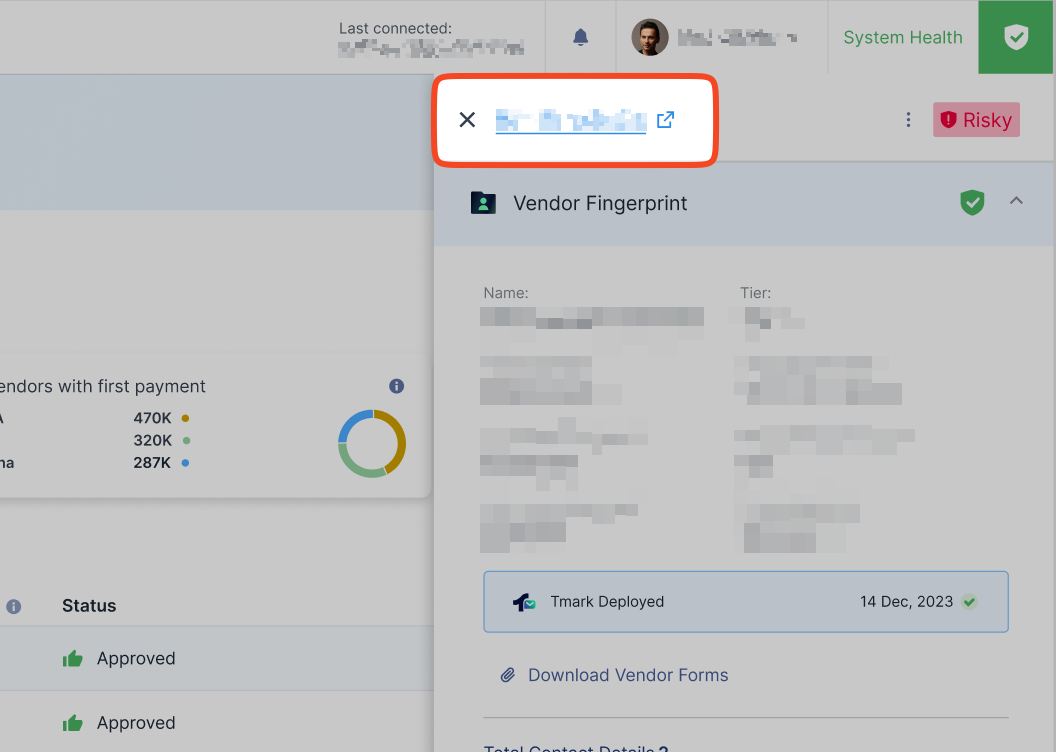Click the blurred vendor name link
Screen dimensions: 1056x752
571,121
